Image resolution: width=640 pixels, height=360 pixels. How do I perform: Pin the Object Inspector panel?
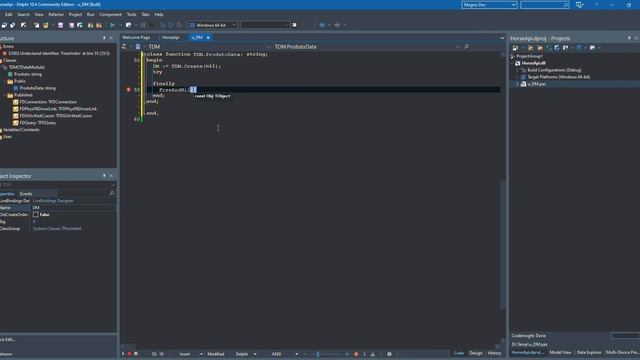tap(104, 176)
